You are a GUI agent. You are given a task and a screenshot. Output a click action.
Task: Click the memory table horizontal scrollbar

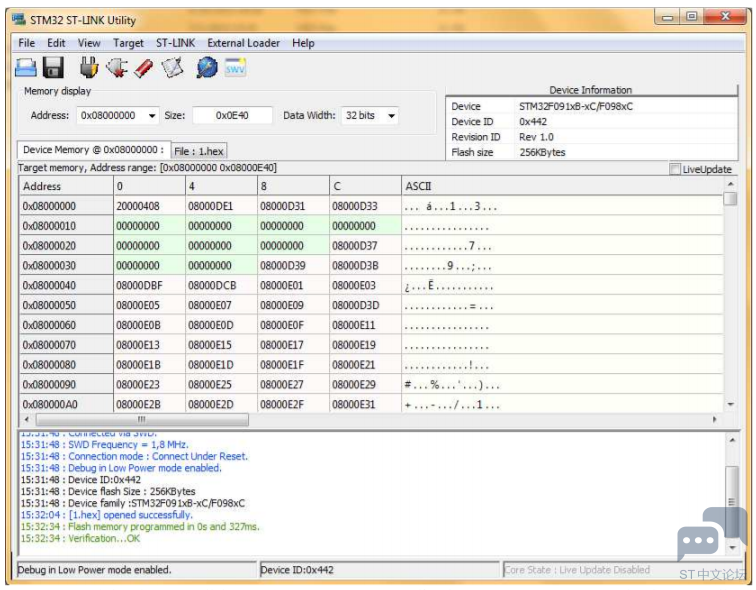click(x=142, y=419)
